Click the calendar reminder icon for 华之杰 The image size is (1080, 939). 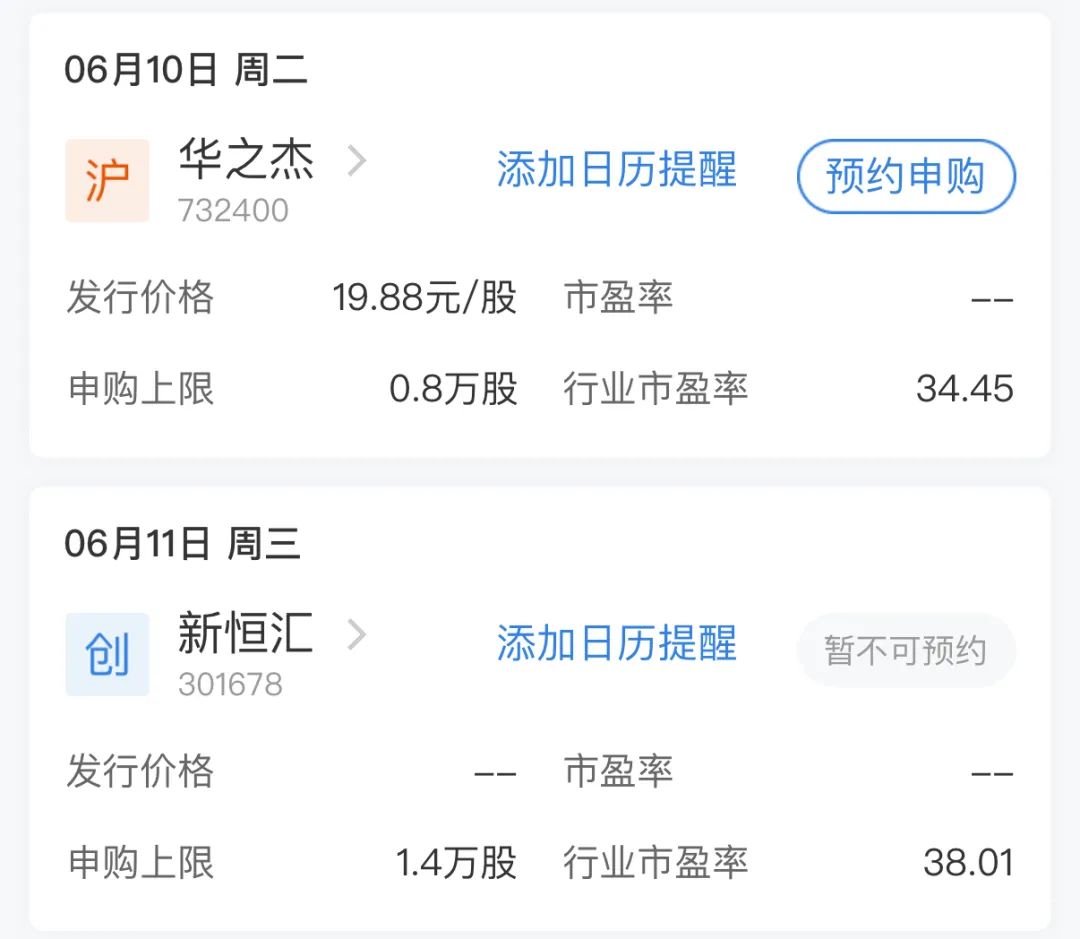click(617, 173)
